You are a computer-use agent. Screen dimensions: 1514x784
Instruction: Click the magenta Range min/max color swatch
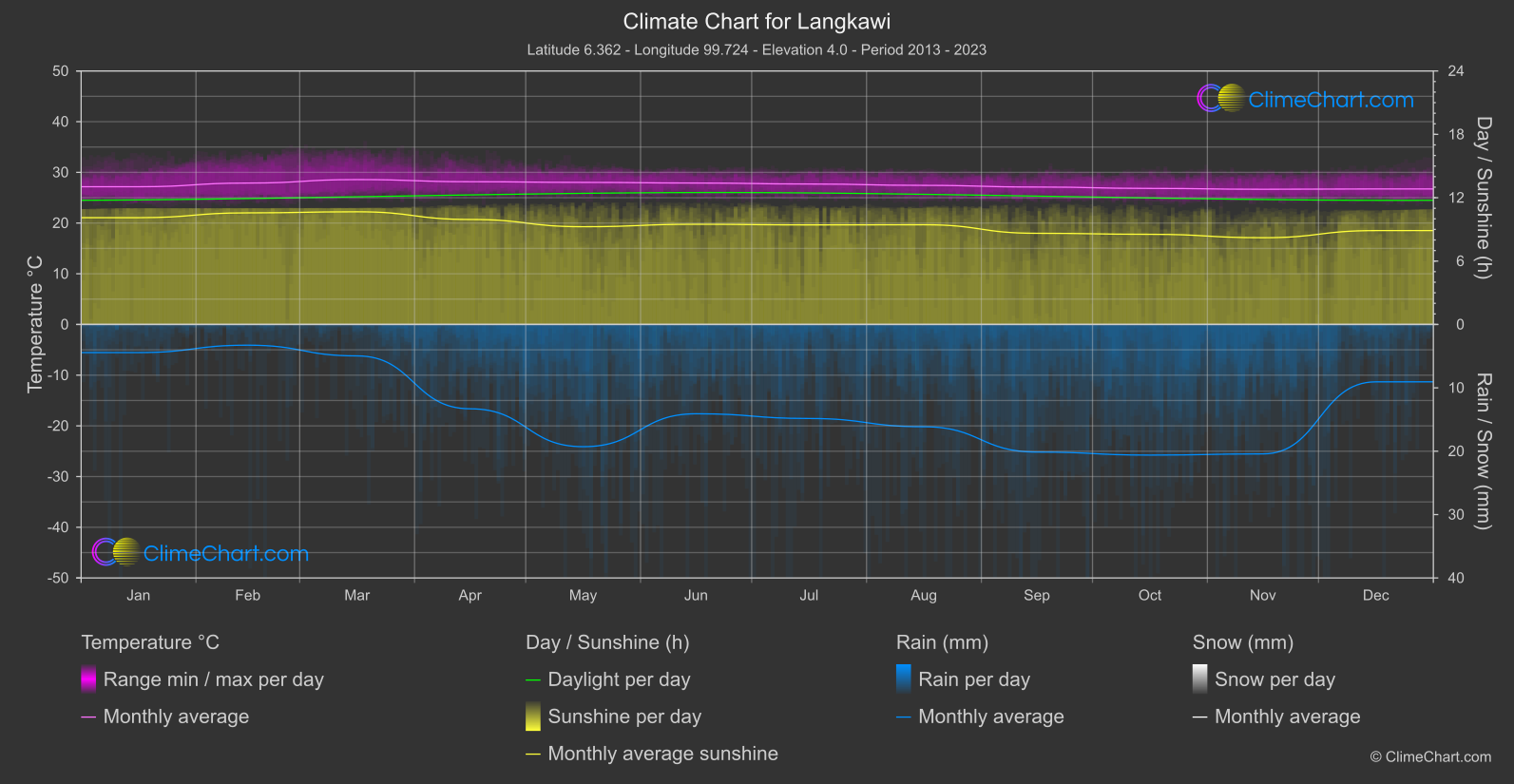click(x=88, y=679)
